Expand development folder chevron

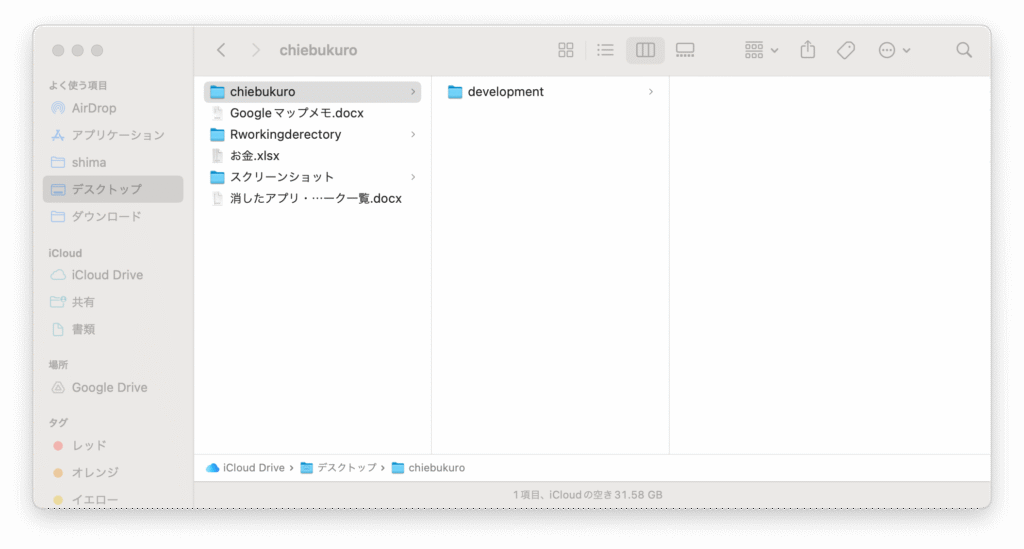coord(650,92)
